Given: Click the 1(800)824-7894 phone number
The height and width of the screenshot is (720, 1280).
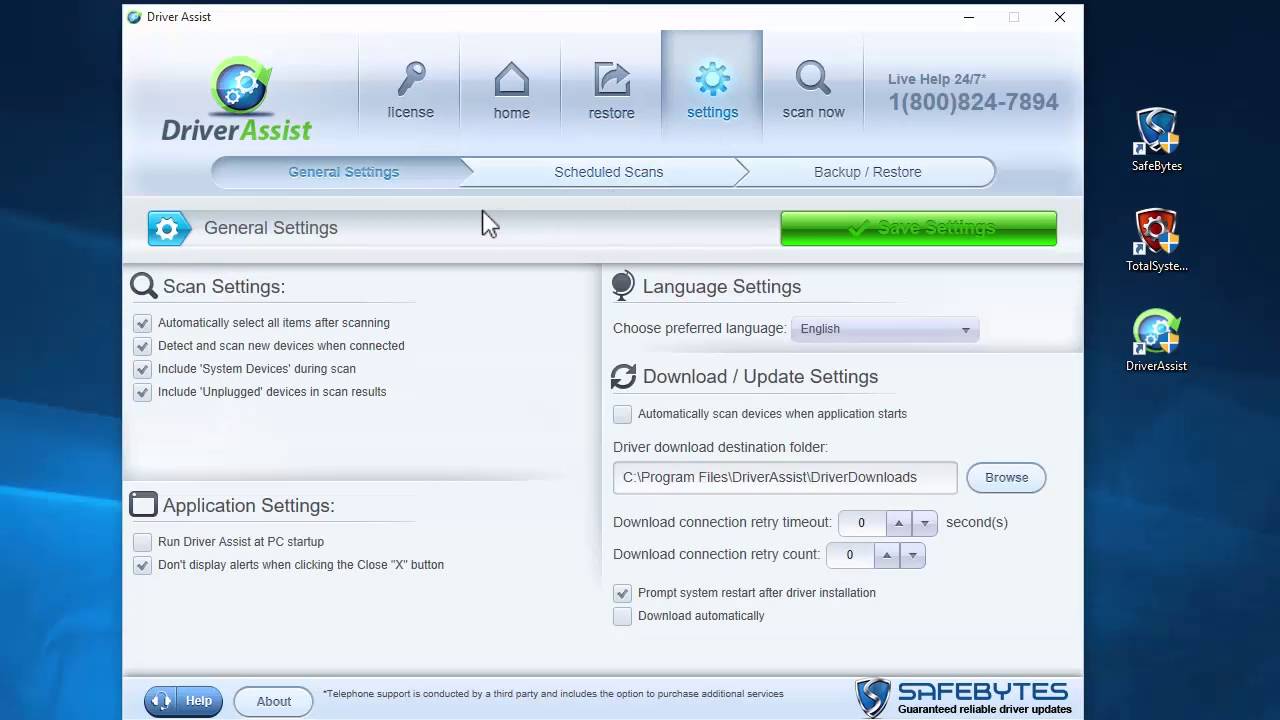Looking at the screenshot, I should 973,102.
